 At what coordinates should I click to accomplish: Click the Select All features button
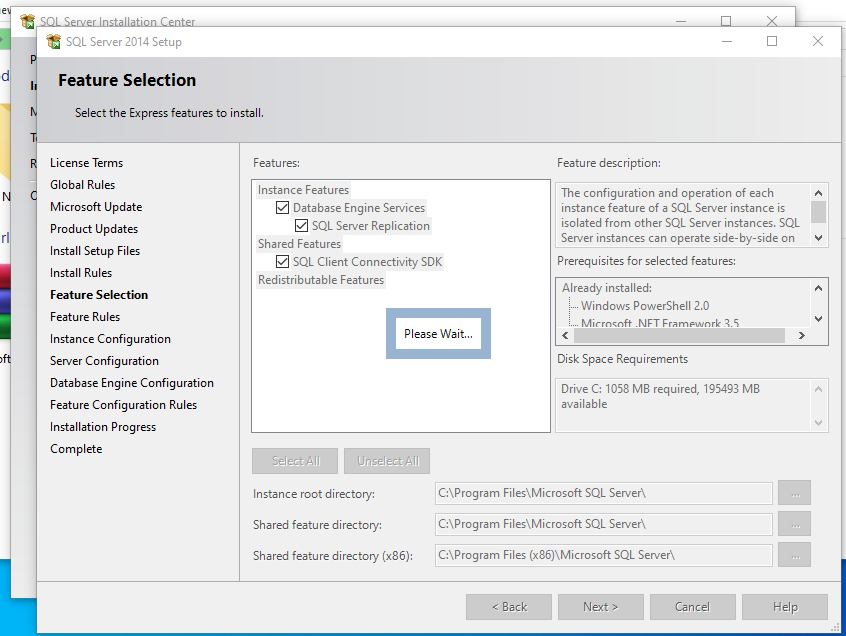296,461
